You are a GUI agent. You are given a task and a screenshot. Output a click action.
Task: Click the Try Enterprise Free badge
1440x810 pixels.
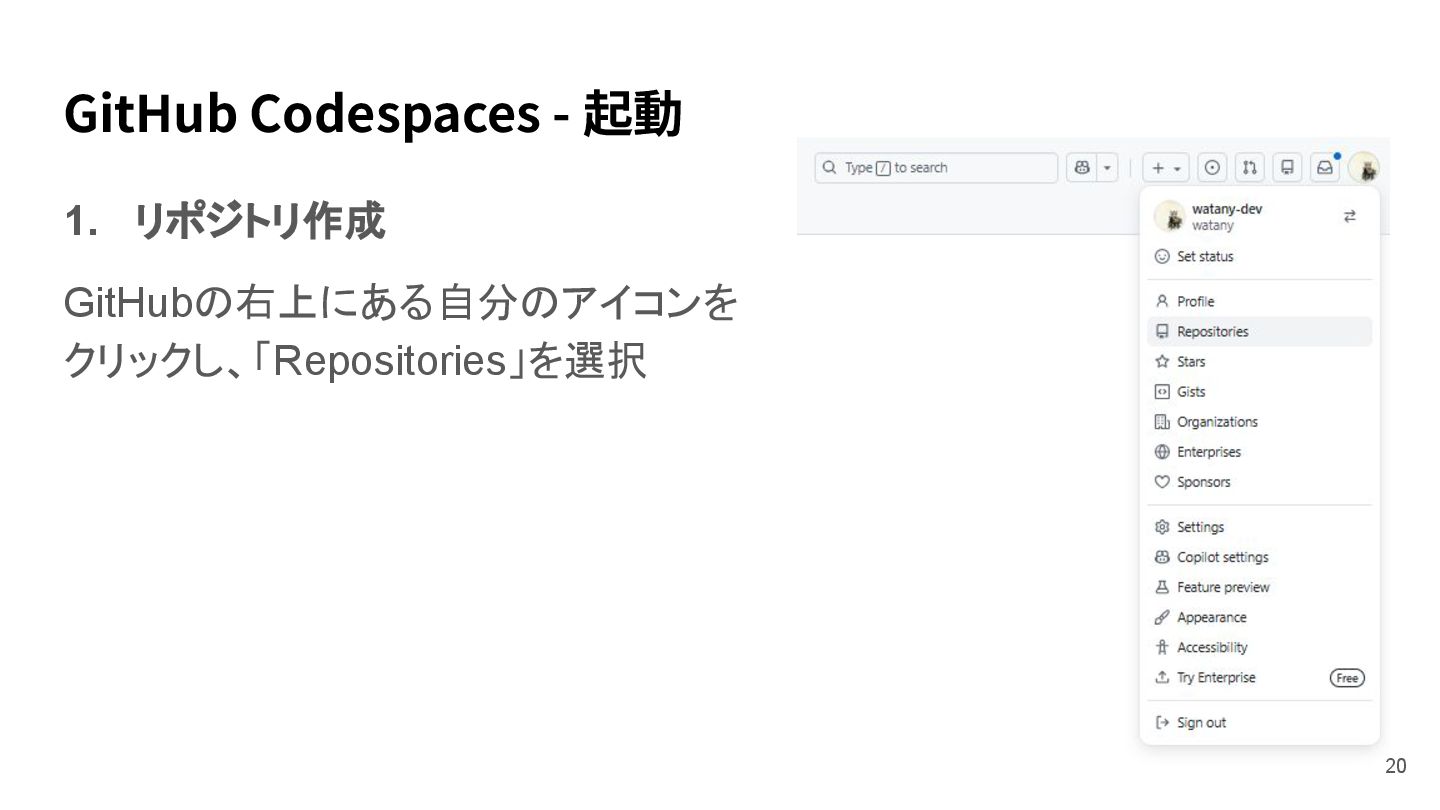[1347, 678]
